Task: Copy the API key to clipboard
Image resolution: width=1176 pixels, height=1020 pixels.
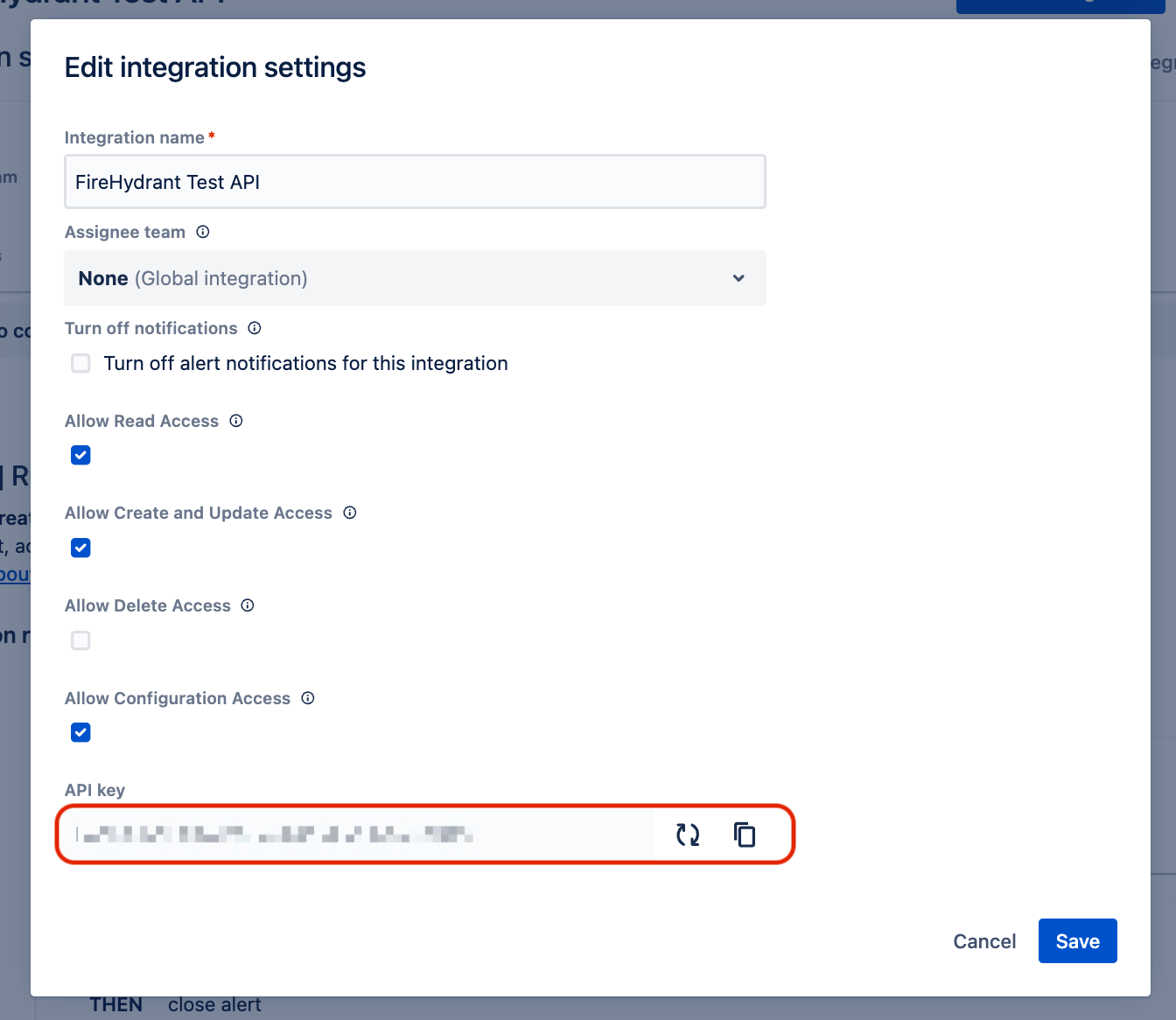Action: tap(745, 835)
